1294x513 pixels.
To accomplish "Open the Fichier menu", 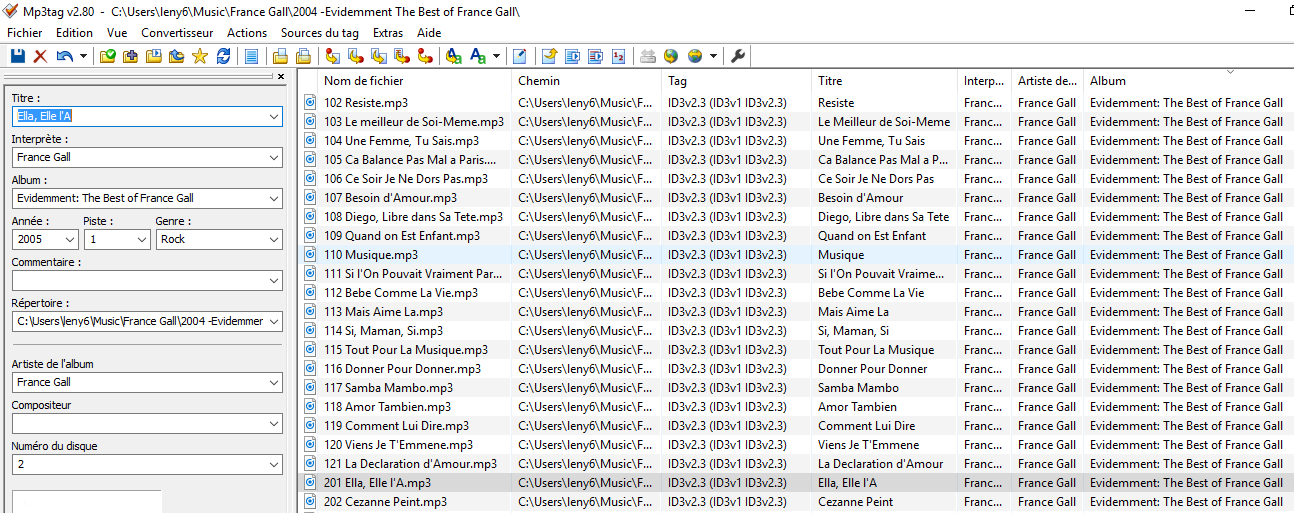I will [25, 32].
